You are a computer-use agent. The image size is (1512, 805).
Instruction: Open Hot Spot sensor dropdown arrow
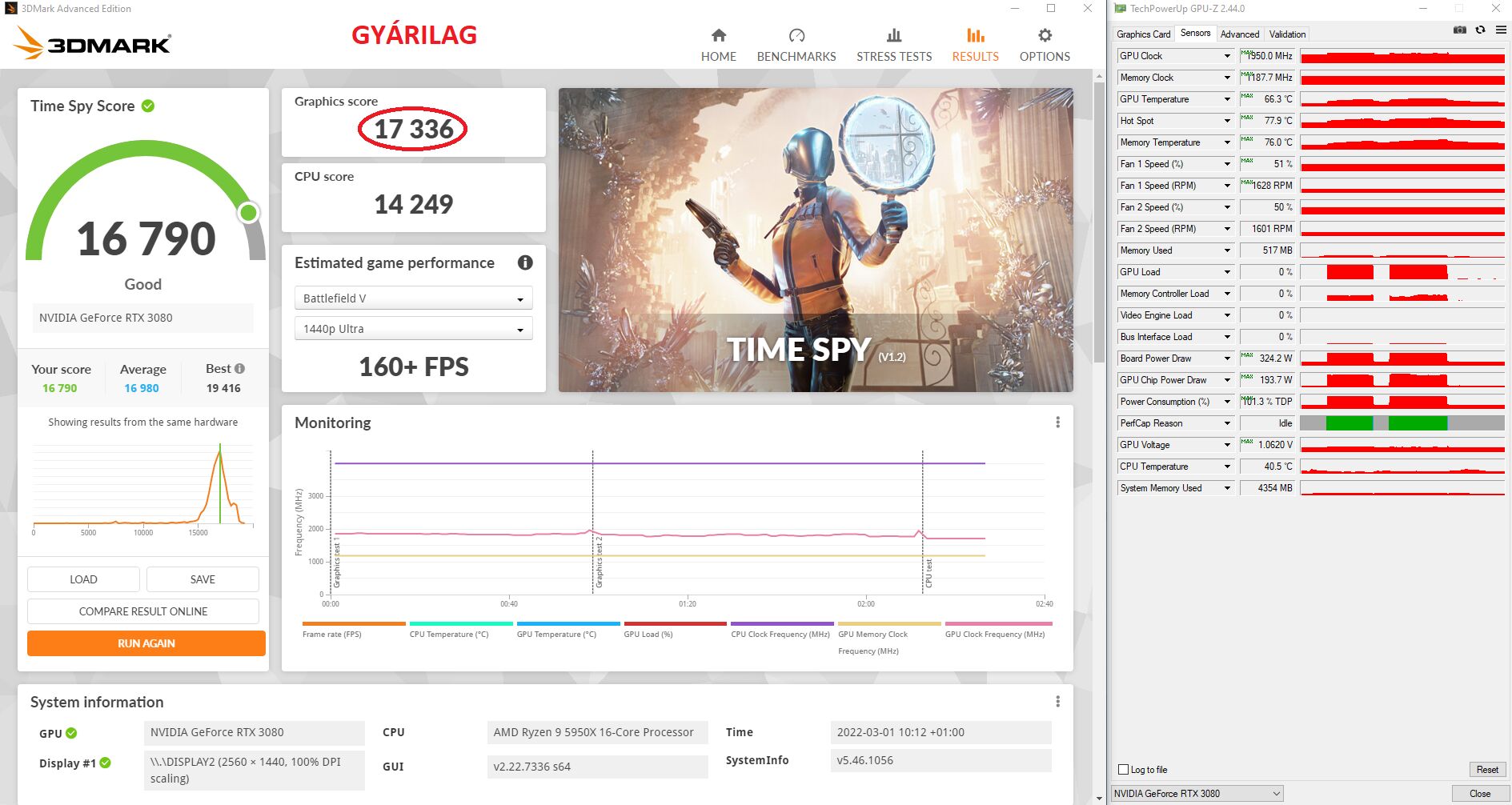[x=1227, y=121]
